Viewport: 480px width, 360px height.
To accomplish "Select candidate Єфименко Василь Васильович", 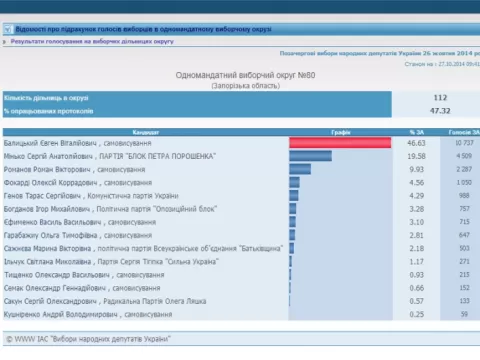I will [52, 222].
